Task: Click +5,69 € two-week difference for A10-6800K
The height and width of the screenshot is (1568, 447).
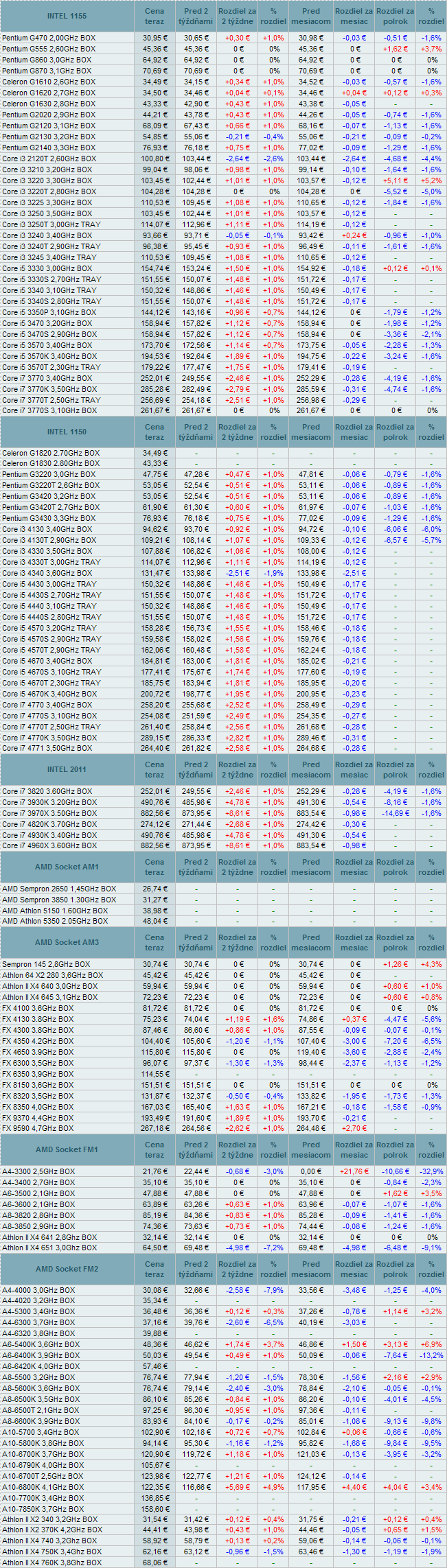Action: (x=238, y=1487)
